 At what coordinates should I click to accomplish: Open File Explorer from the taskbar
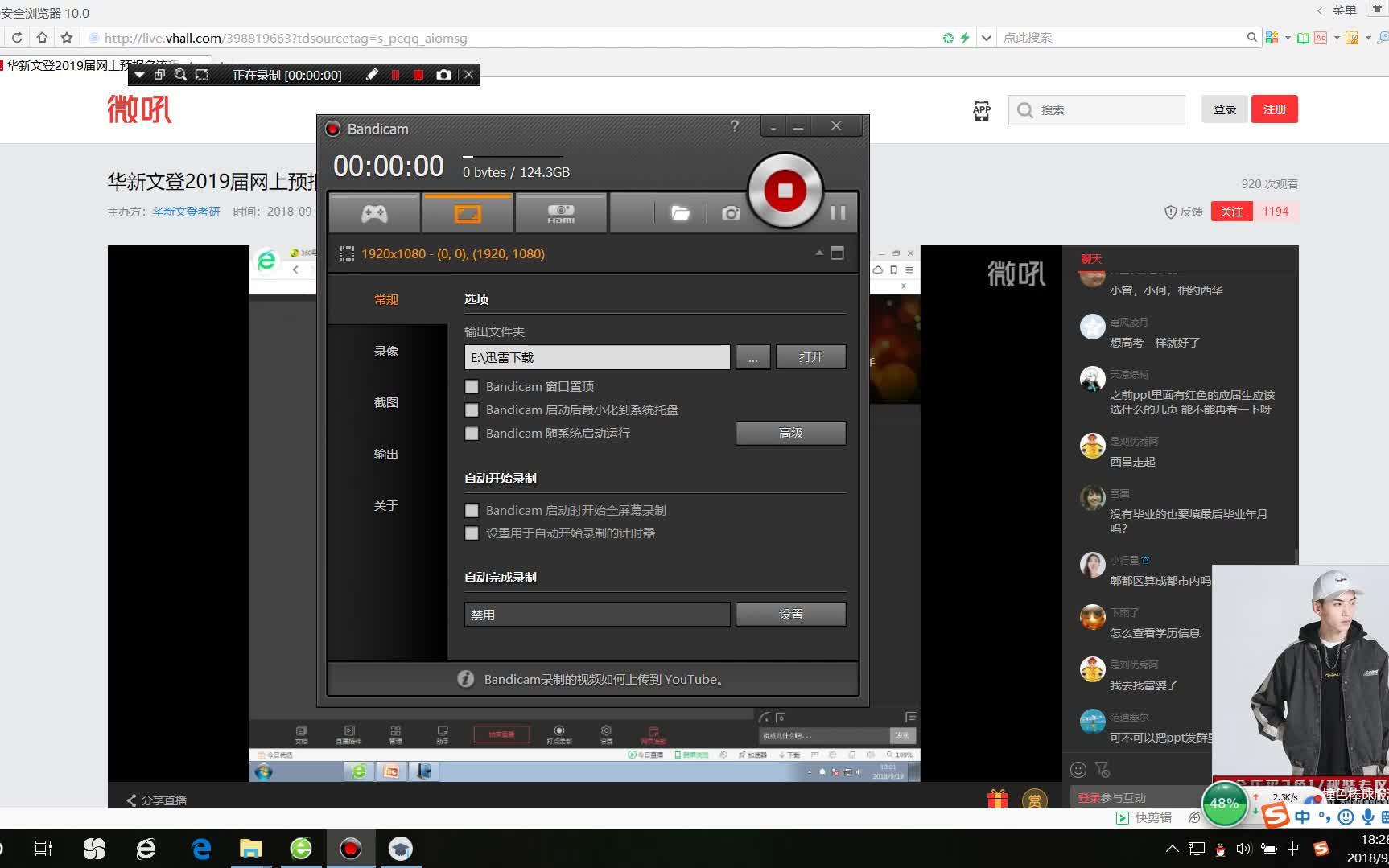251,848
